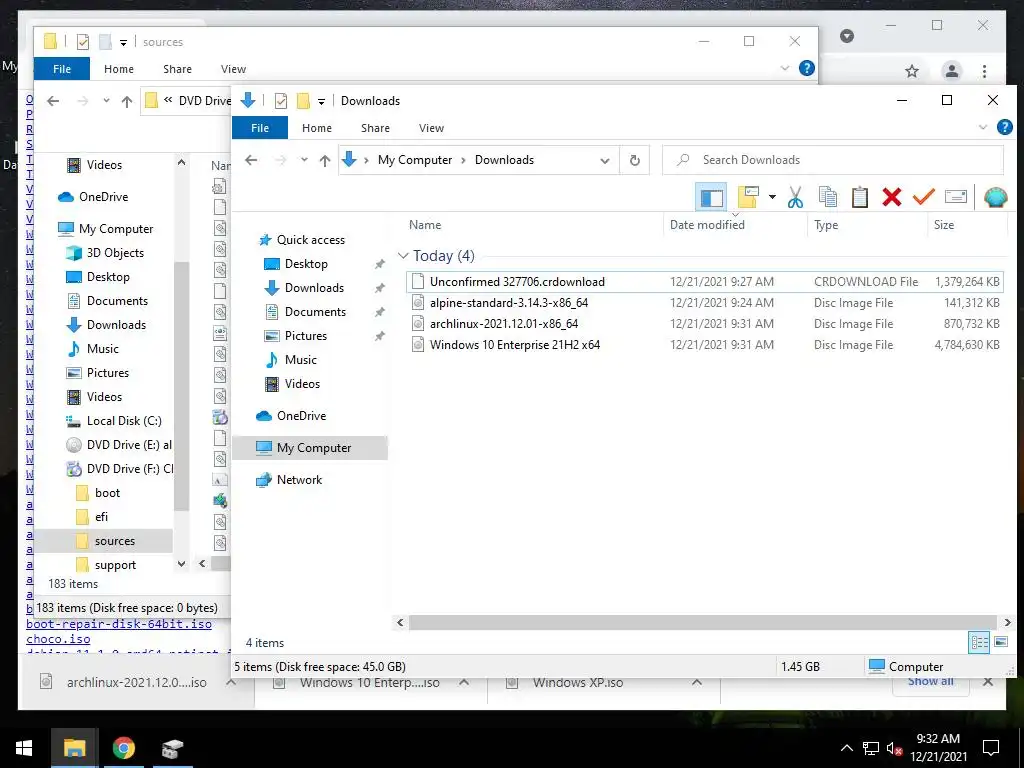Click the Paste clipboard icon in Downloads toolbar

[859, 197]
